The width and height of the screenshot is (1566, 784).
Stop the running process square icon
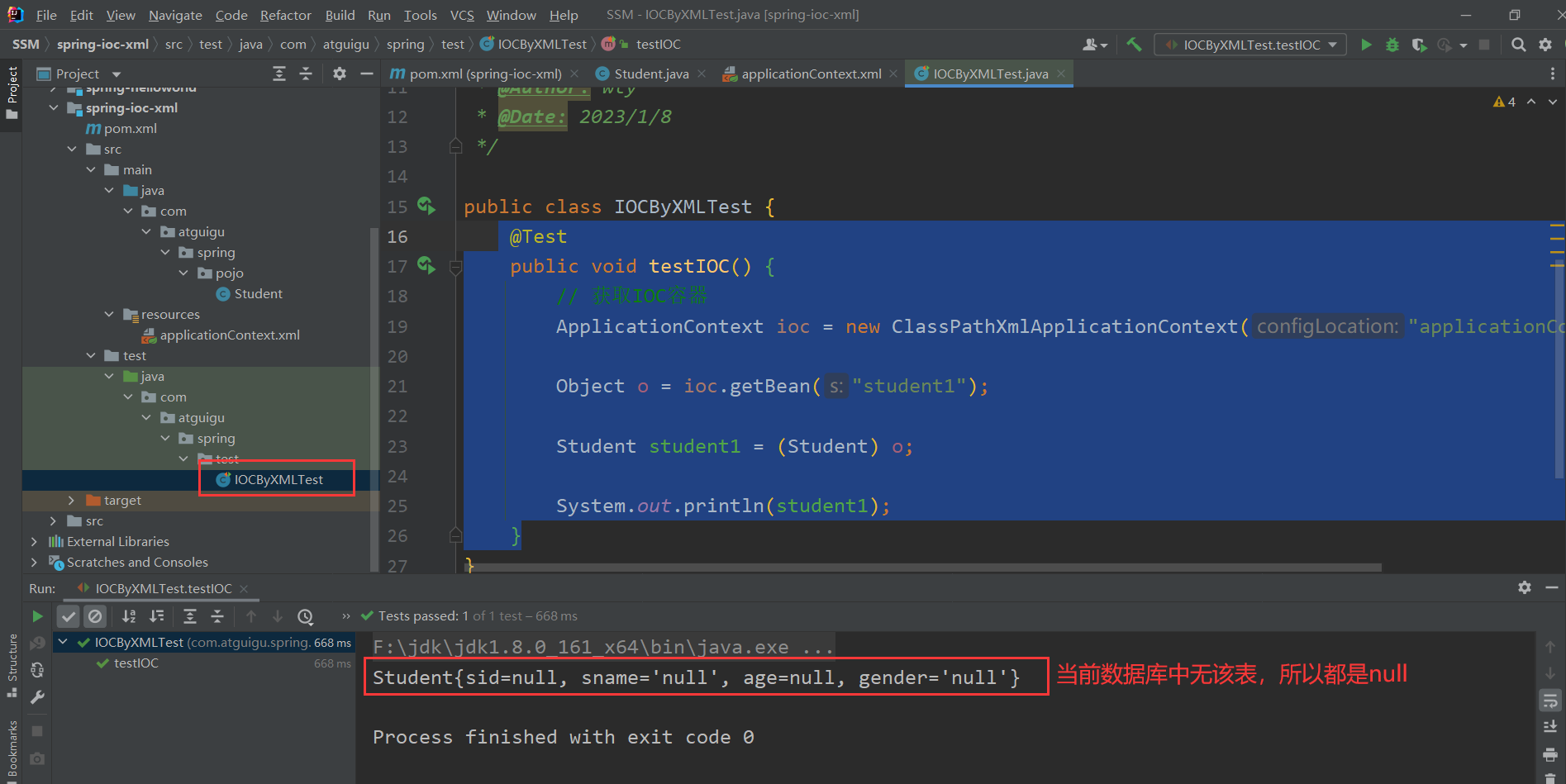pyautogui.click(x=1484, y=45)
